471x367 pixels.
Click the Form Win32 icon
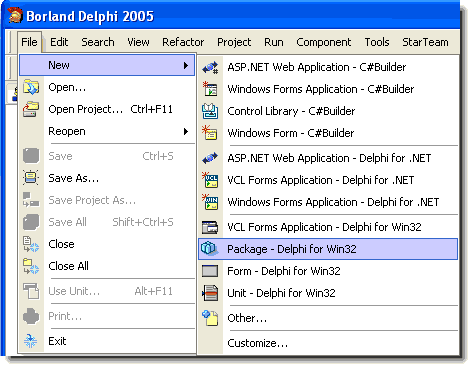tap(210, 271)
